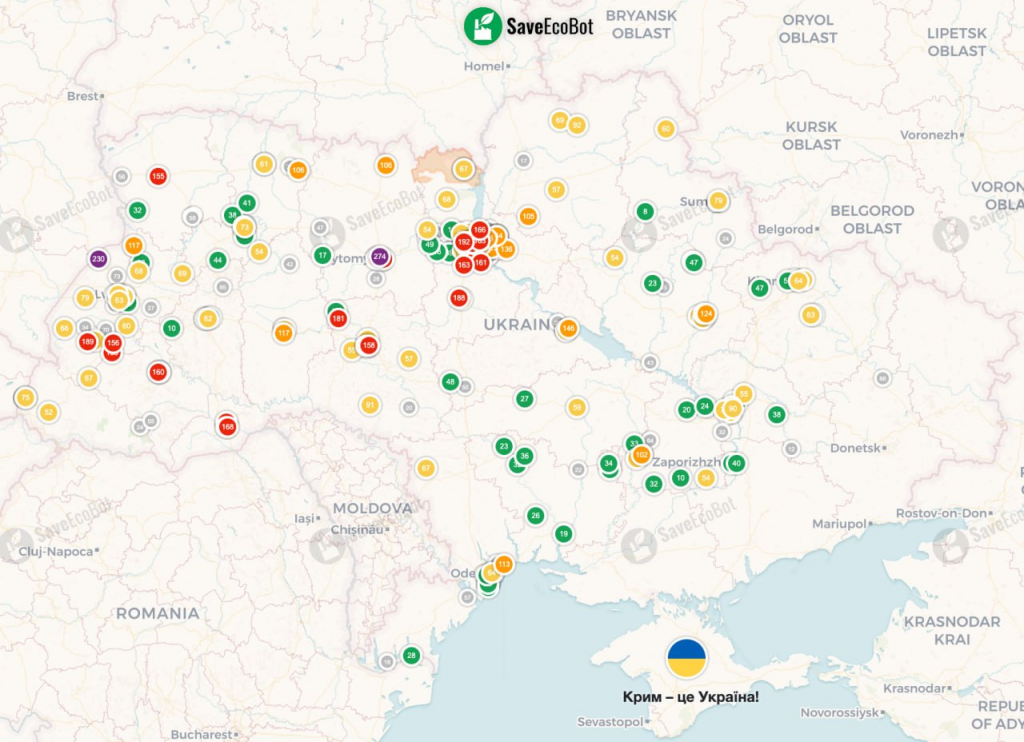This screenshot has width=1024, height=742.
Task: Click the red 188 marker south of Kyiv
Action: tap(459, 298)
